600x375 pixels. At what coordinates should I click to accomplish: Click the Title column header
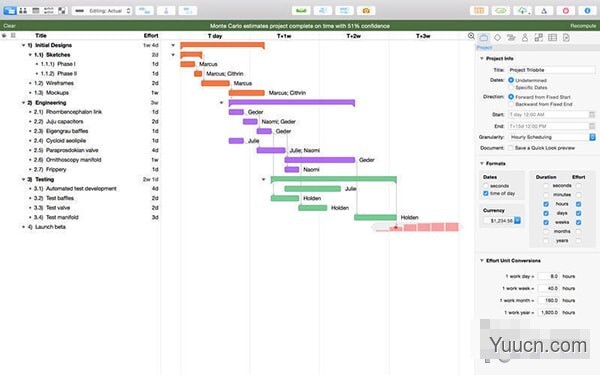[x=41, y=36]
